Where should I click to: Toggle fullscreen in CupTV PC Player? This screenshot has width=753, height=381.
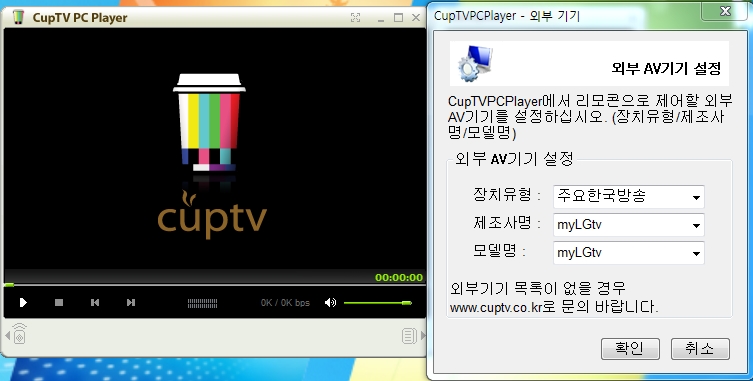click(355, 18)
